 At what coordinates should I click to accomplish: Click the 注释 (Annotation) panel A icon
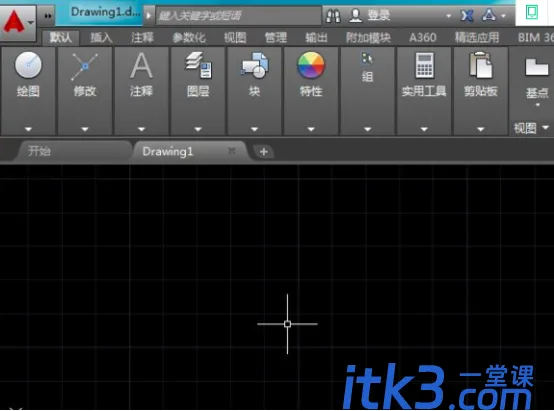pos(141,65)
